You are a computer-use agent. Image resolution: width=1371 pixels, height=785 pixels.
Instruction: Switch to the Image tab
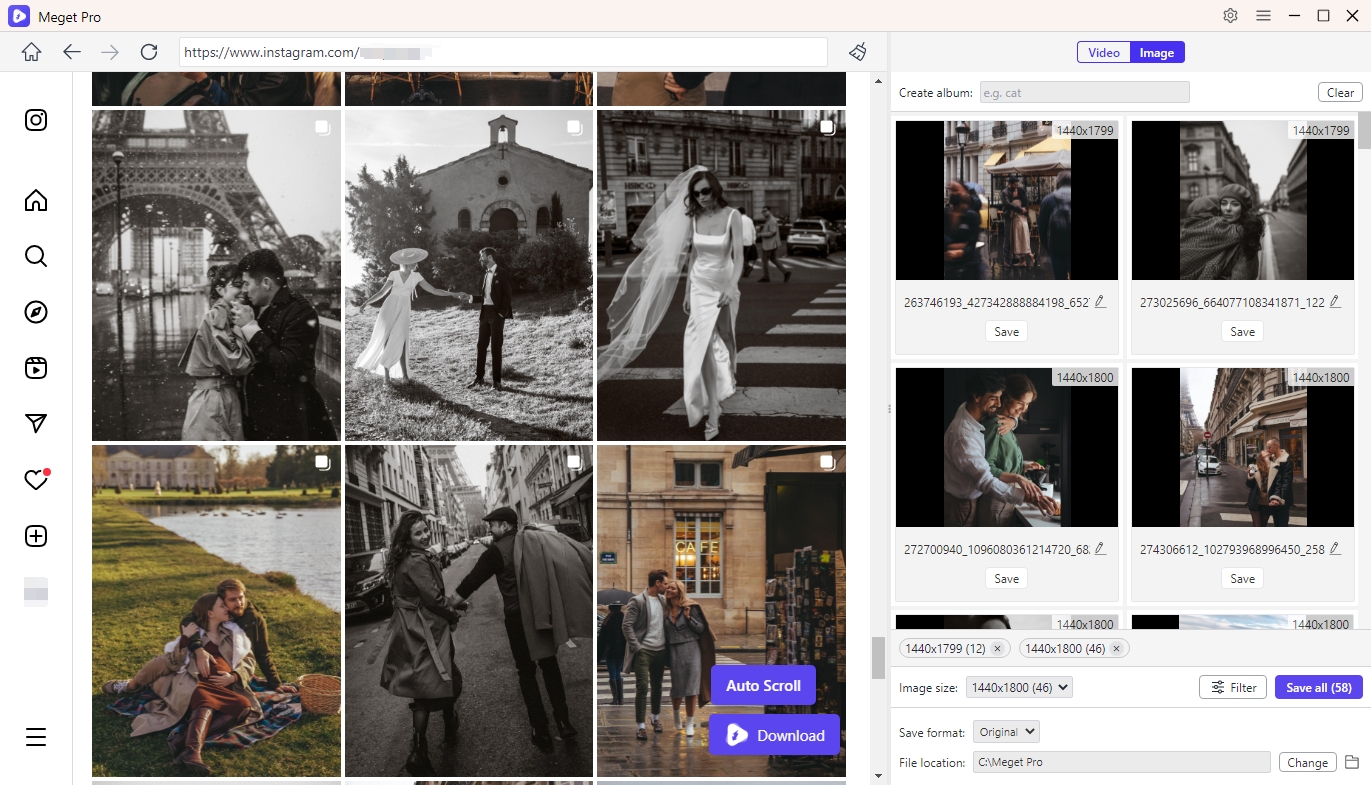[1157, 53]
